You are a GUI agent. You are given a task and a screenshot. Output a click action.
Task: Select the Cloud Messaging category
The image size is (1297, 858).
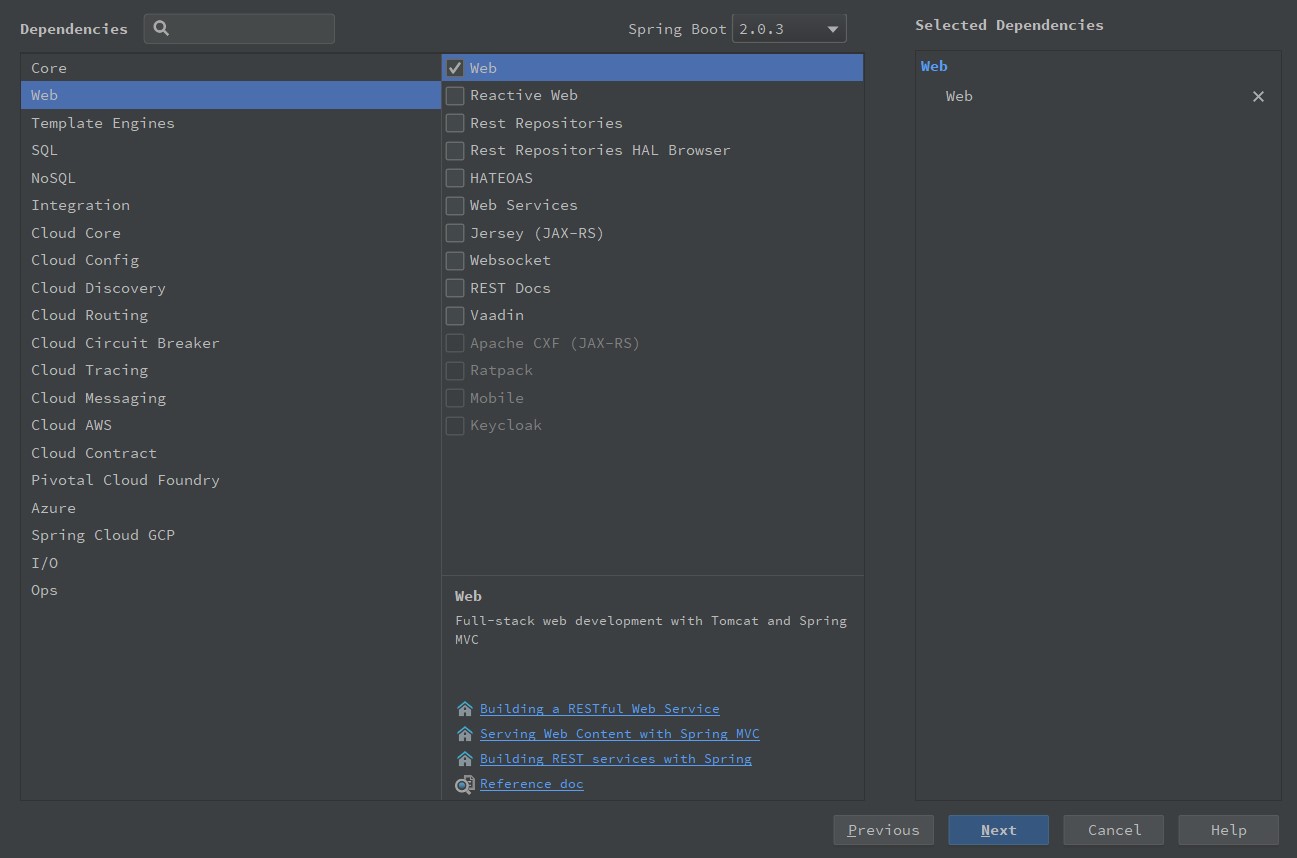(x=230, y=398)
